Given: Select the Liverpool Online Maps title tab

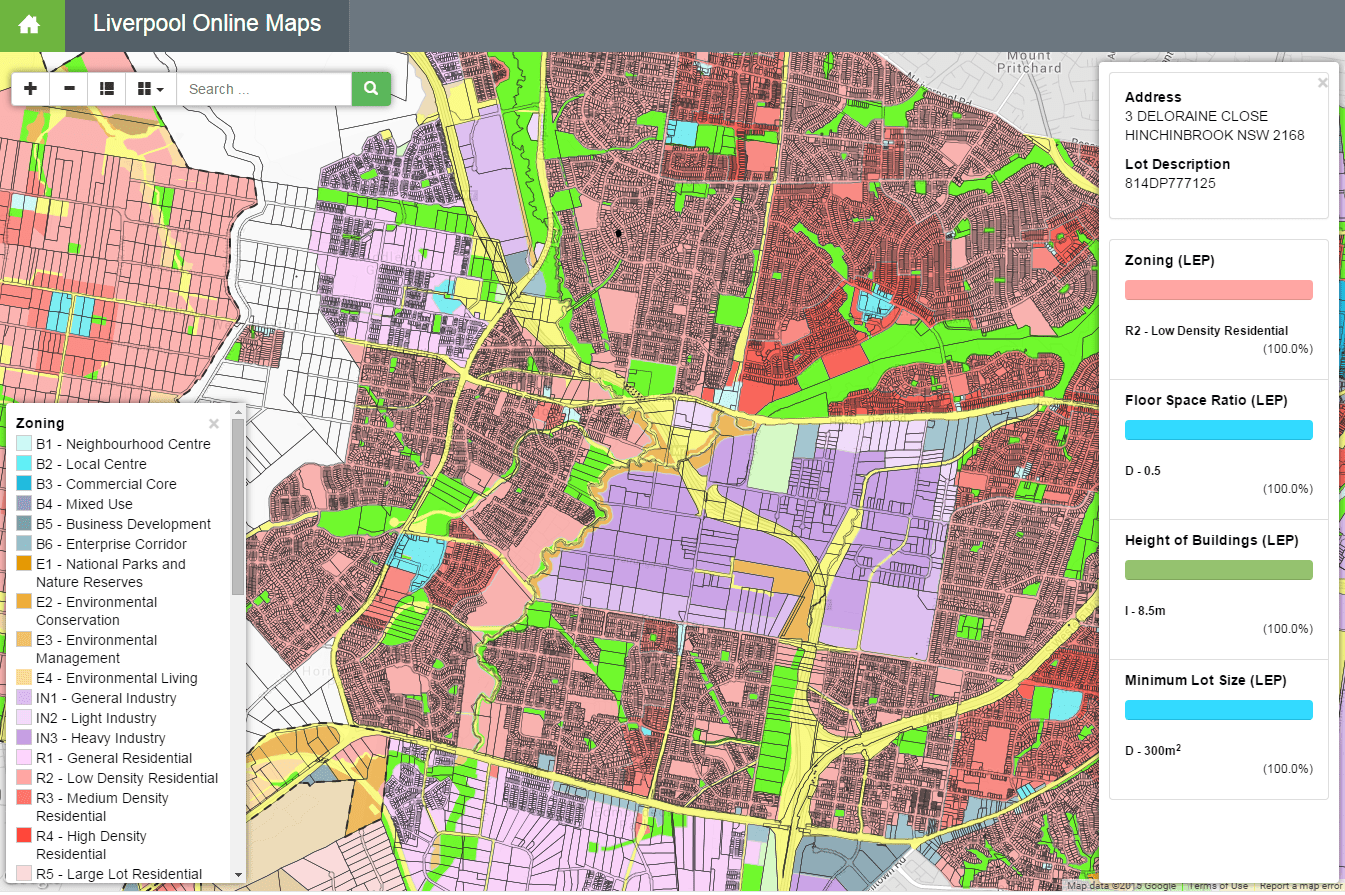Looking at the screenshot, I should click(x=207, y=24).
